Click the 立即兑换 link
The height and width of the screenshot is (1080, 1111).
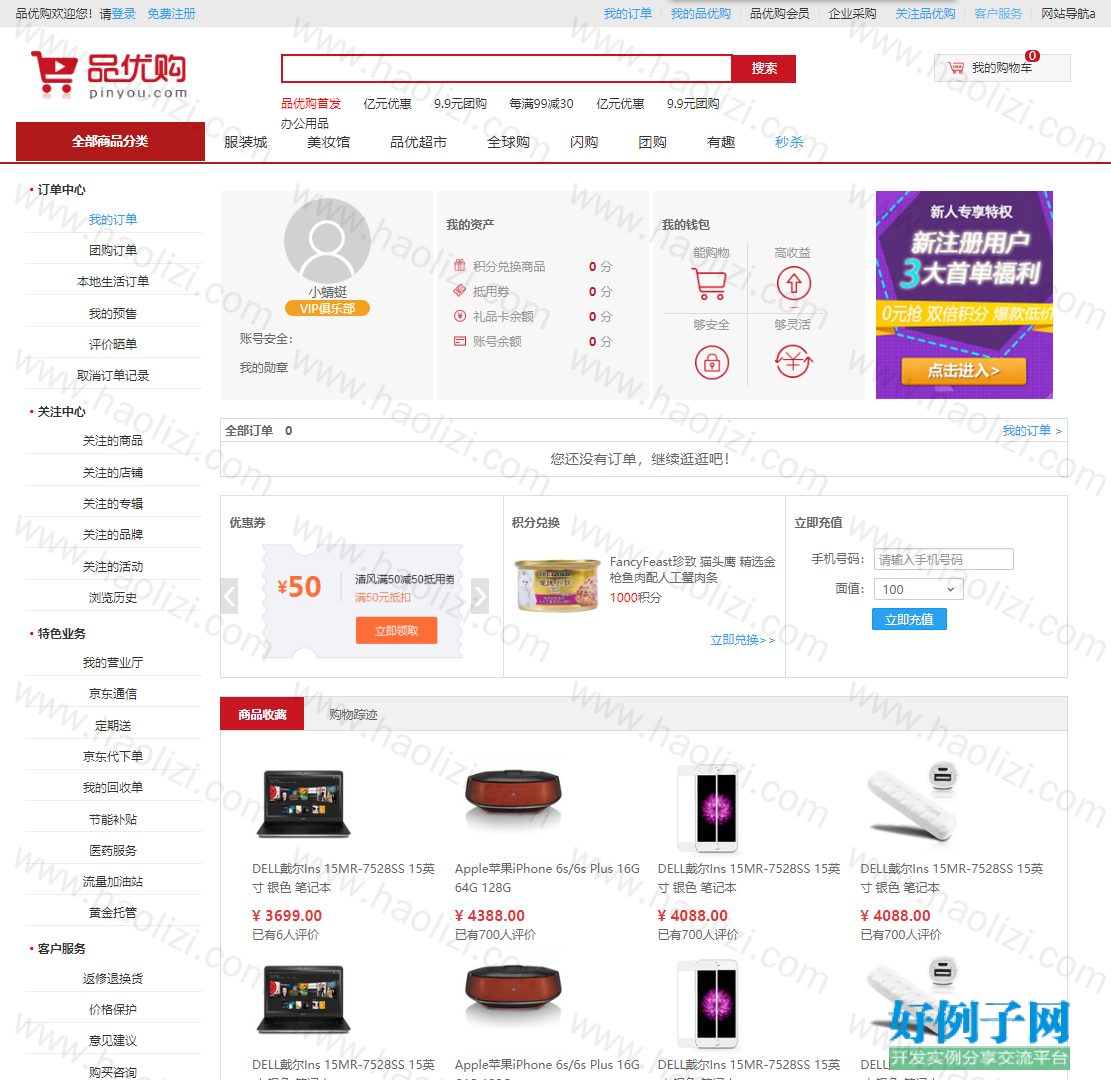(743, 639)
